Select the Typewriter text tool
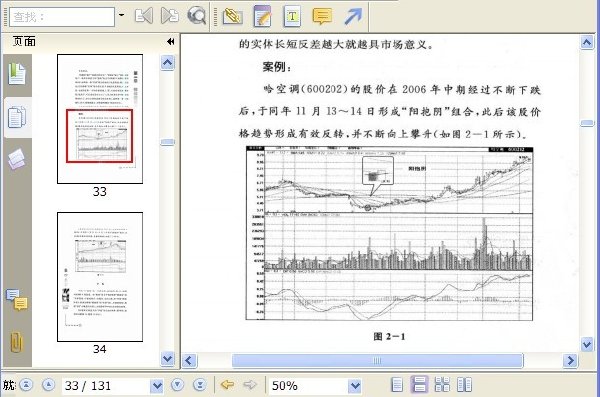The image size is (600, 397). (292, 16)
